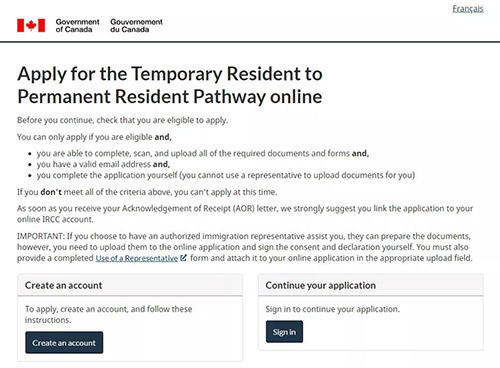Select the Create an account panel heading
This screenshot has height=368, width=500.
[63, 285]
